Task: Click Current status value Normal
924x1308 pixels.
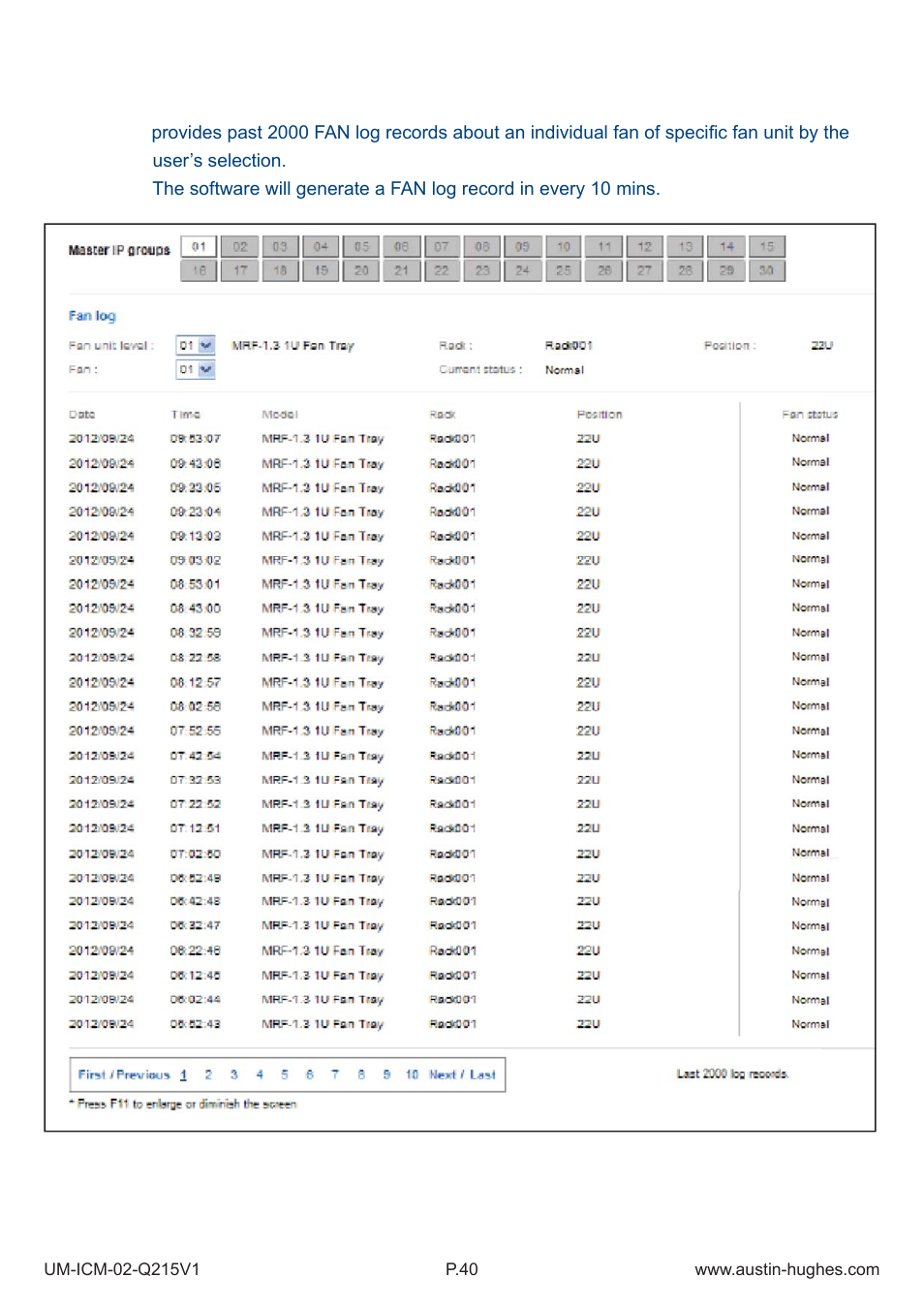Action: click(x=565, y=370)
